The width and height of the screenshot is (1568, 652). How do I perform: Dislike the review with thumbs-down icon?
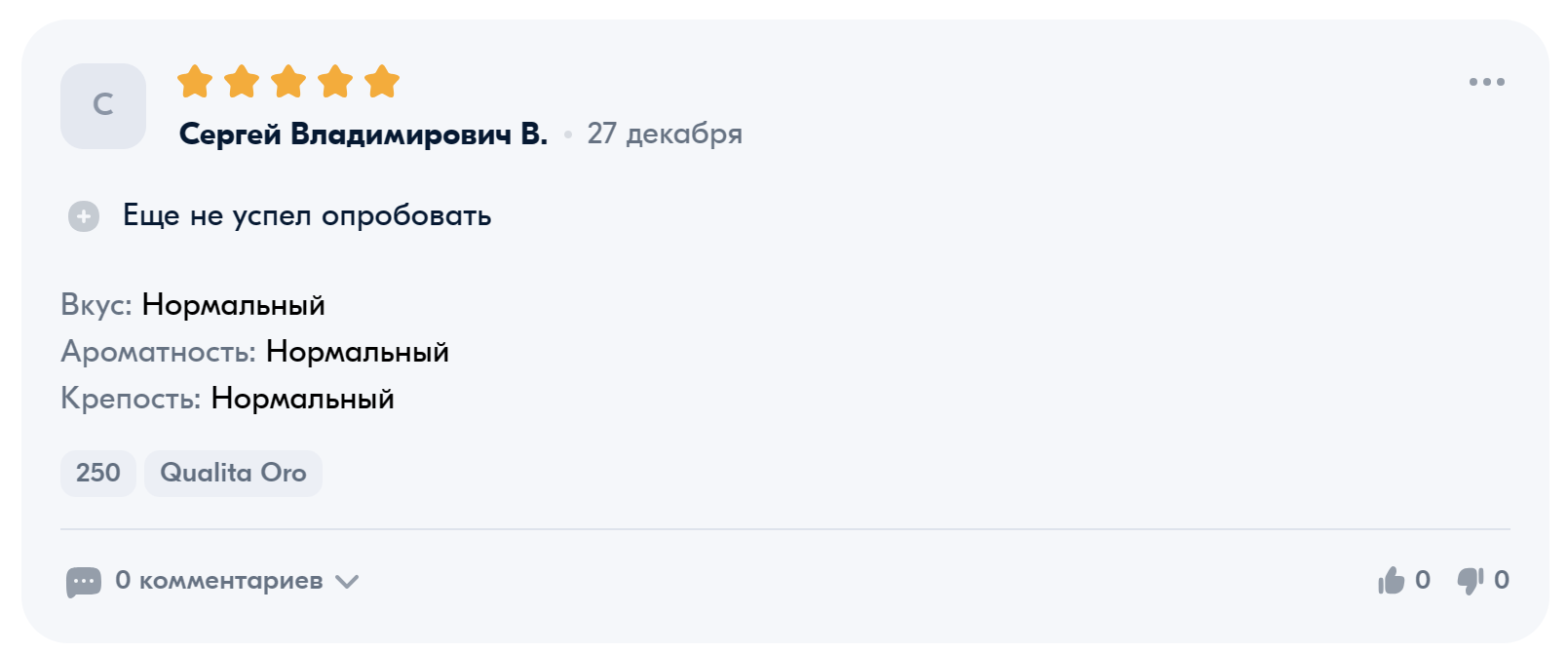1470,581
